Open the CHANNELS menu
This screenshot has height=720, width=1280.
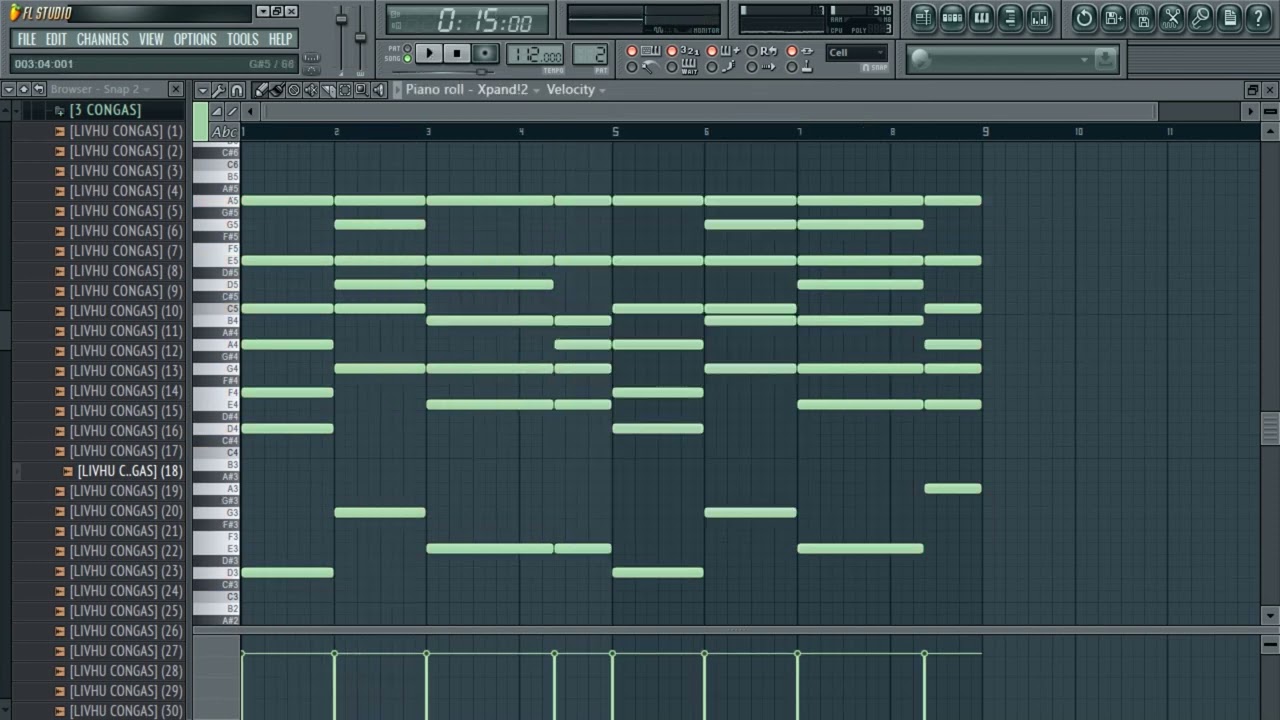click(x=103, y=39)
